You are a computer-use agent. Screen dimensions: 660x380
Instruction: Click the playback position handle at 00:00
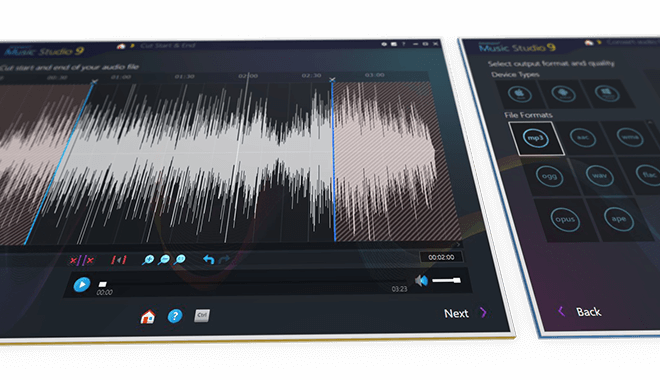point(102,284)
